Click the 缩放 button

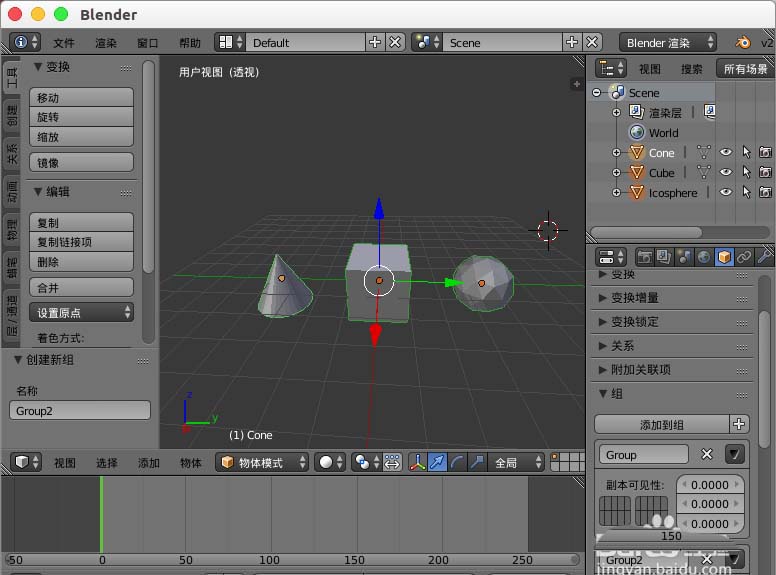click(x=81, y=137)
